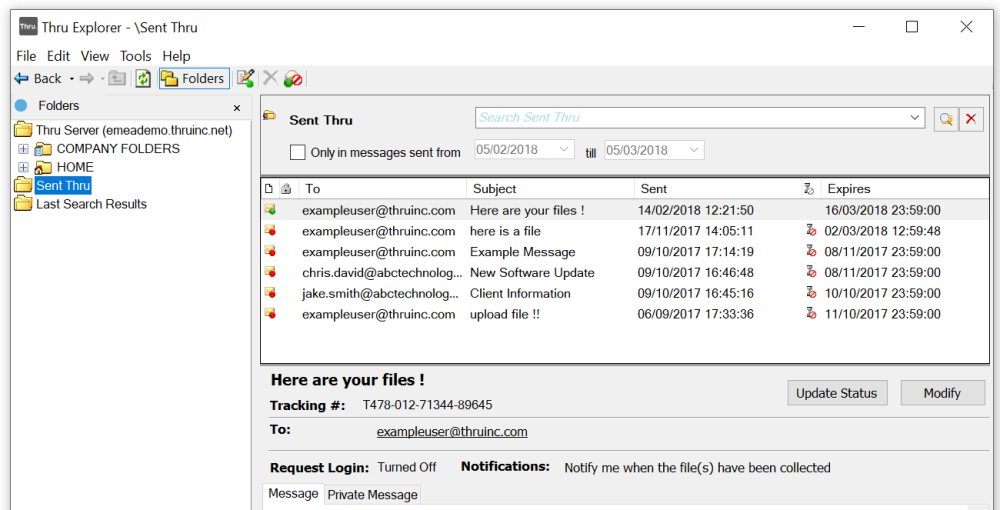Switch to the Message tab
The height and width of the screenshot is (510, 1000).
pos(293,493)
